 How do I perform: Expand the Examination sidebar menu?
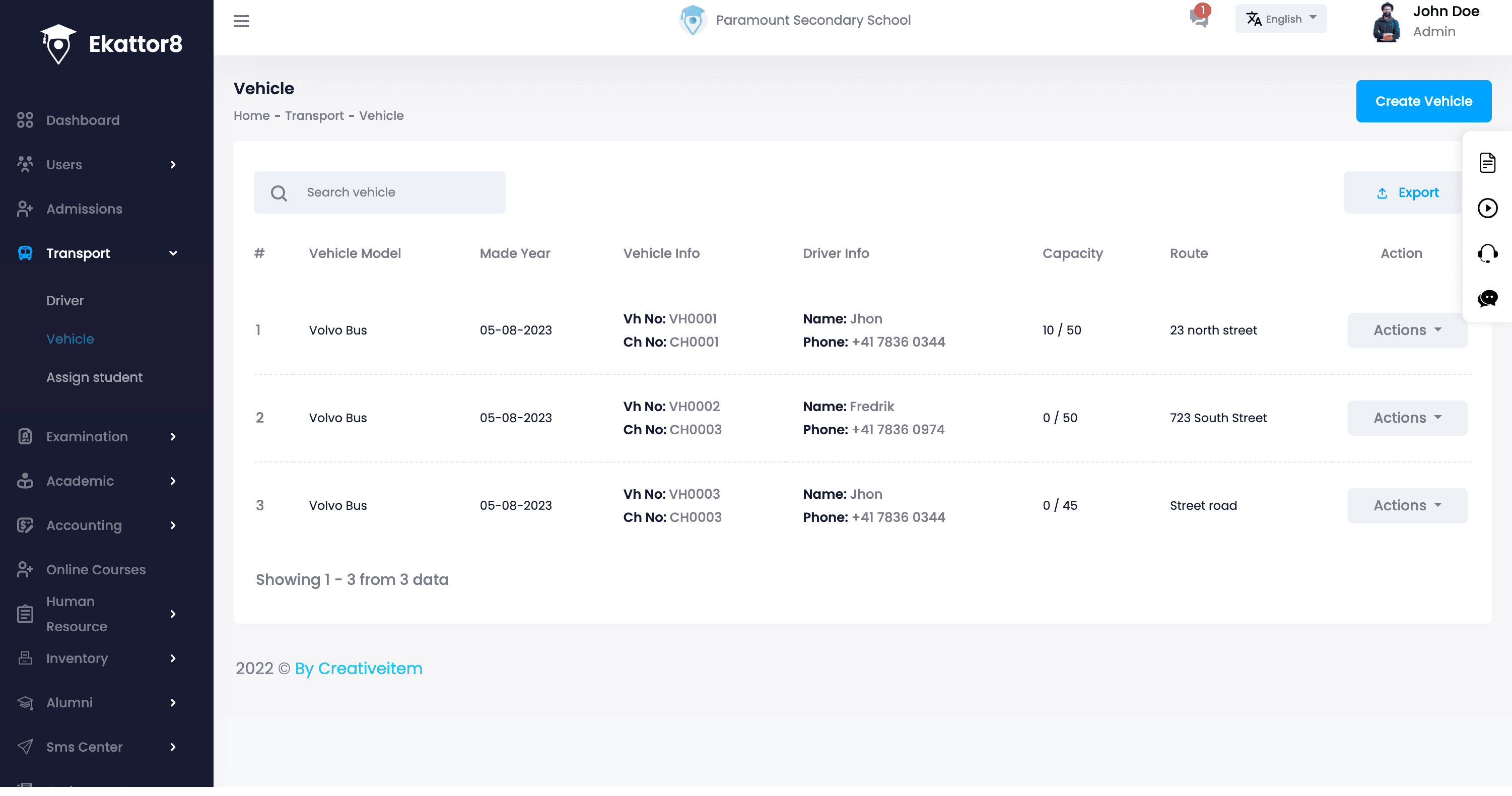173,437
